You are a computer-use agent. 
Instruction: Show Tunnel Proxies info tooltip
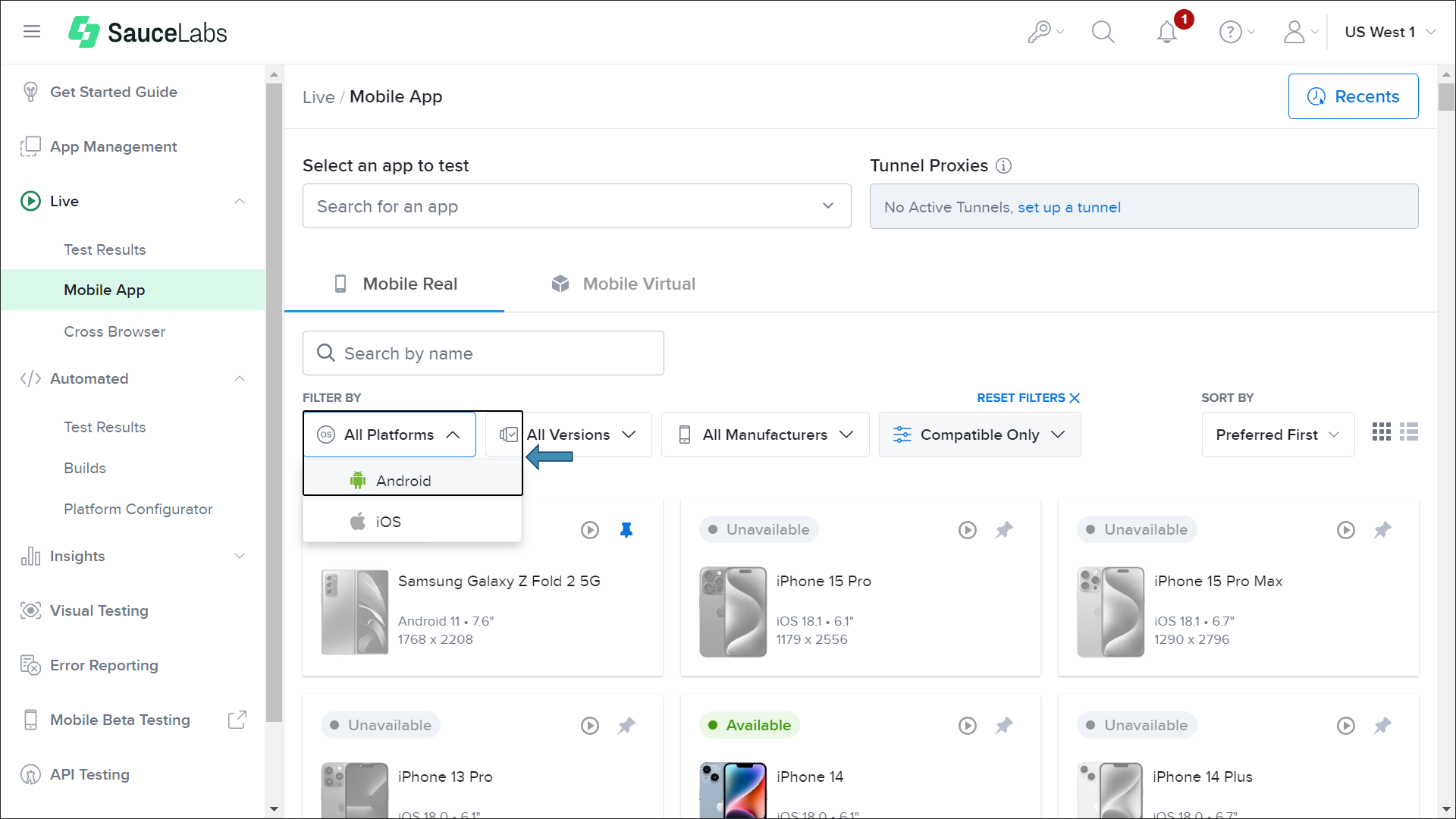click(x=1003, y=165)
